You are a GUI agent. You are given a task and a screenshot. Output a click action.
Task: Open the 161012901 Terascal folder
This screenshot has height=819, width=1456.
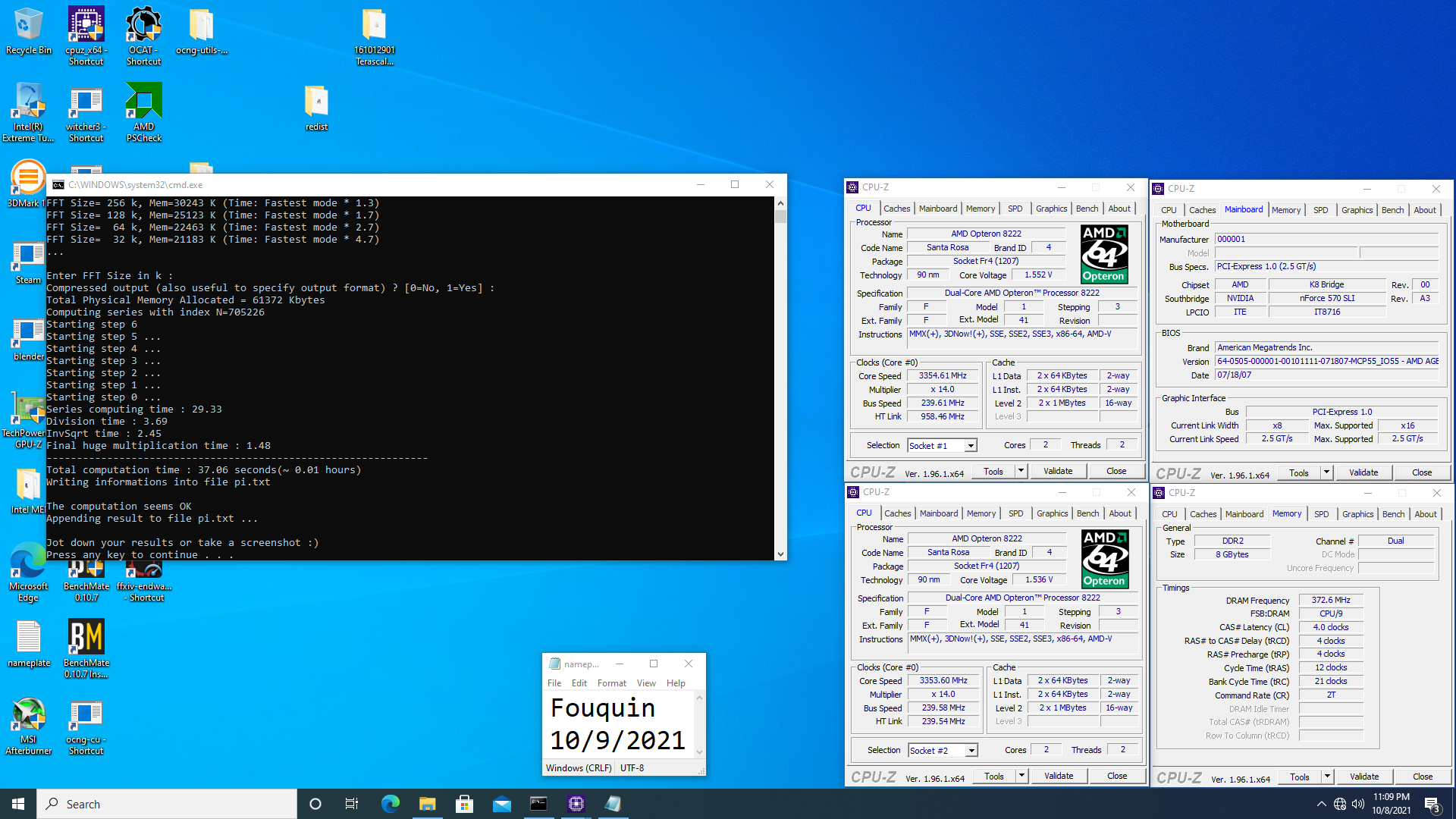[x=375, y=36]
